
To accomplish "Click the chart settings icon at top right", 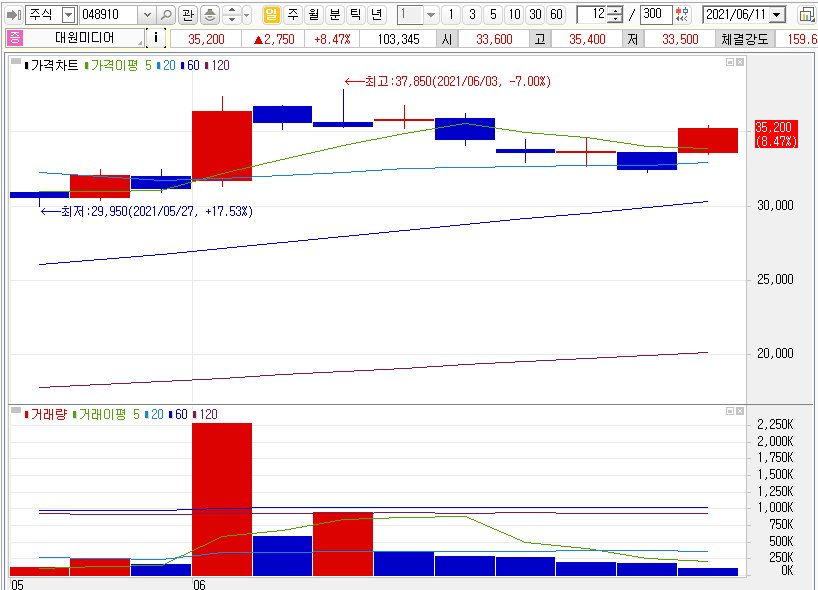I will point(807,15).
